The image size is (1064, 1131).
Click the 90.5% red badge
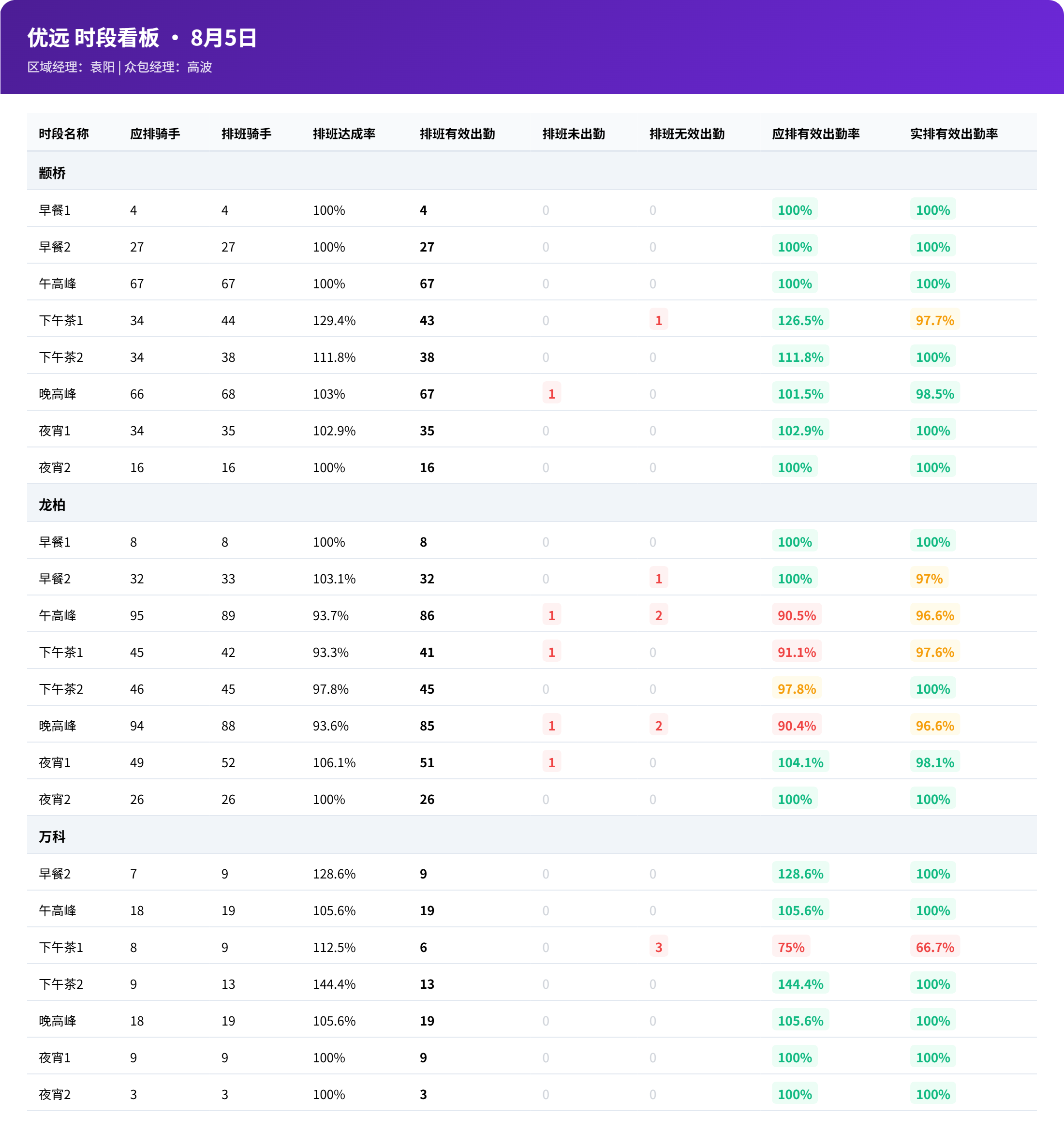point(796,615)
